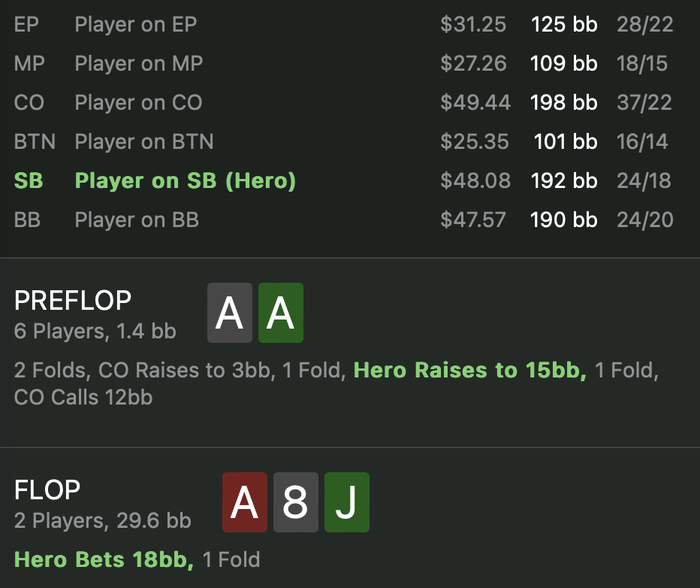700x588 pixels.
Task: Select the green Jack flop card
Action: tap(346, 502)
